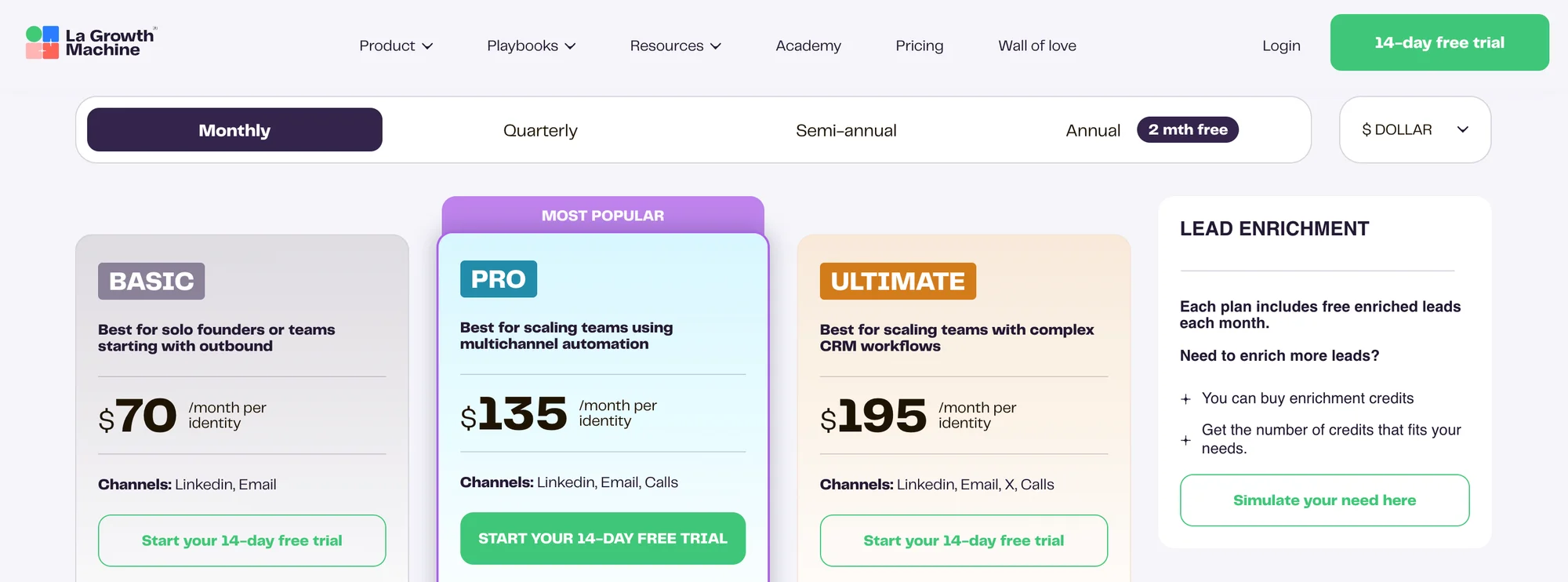Expand the Product menu

396,45
